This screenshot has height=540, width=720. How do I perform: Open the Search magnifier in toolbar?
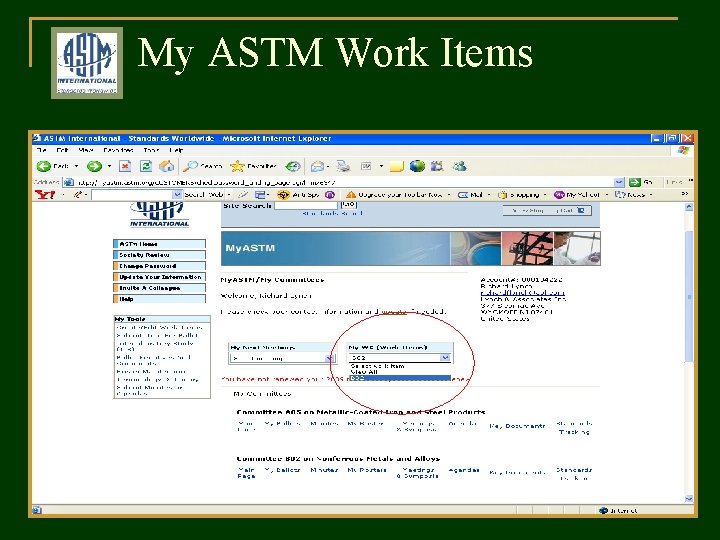pyautogui.click(x=202, y=166)
